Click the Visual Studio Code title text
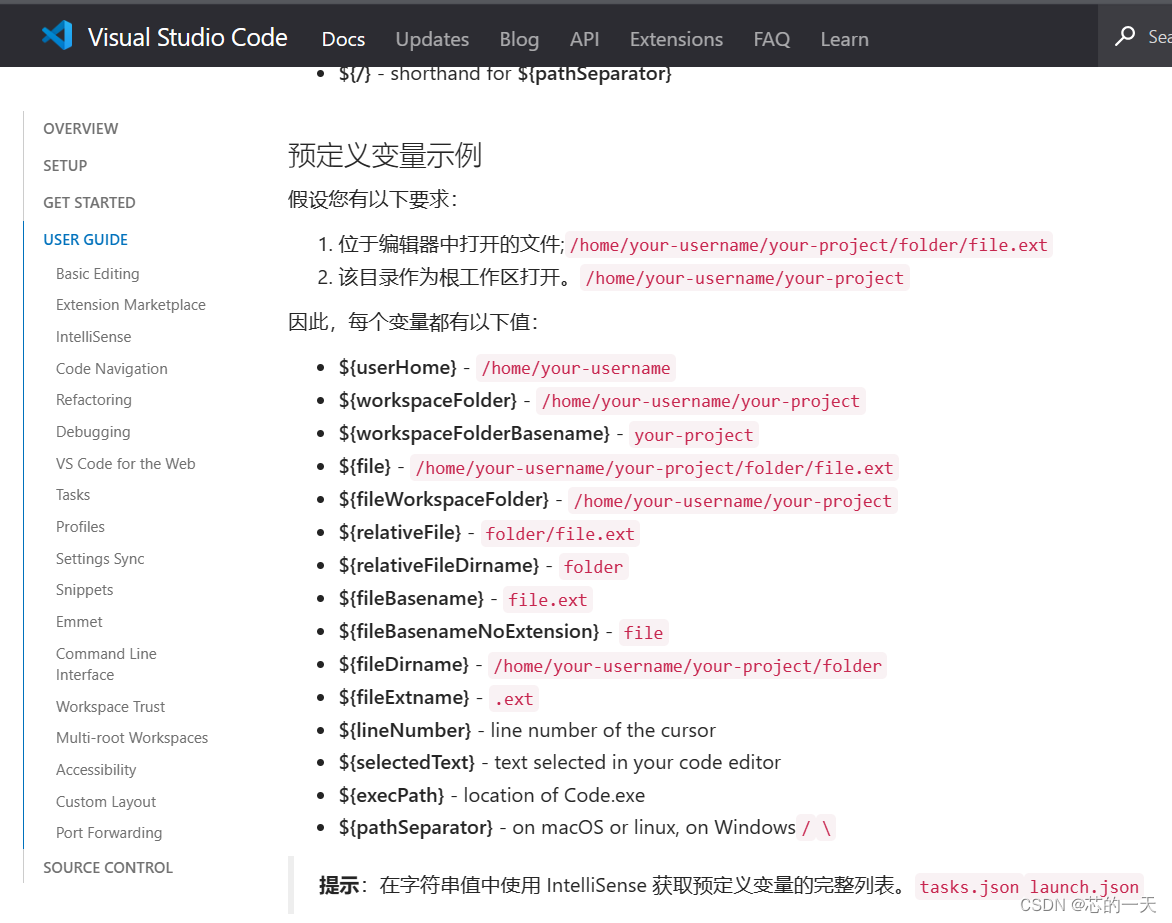Viewport: 1172px width, 923px height. tap(188, 37)
